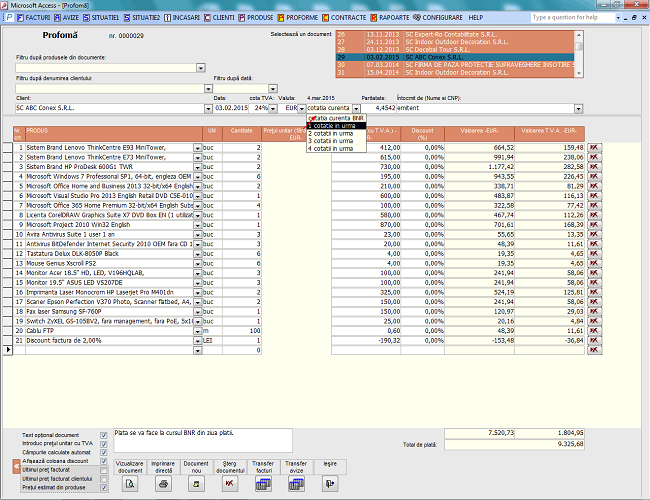
Task: Click the Transfer avize icon
Action: [296, 483]
